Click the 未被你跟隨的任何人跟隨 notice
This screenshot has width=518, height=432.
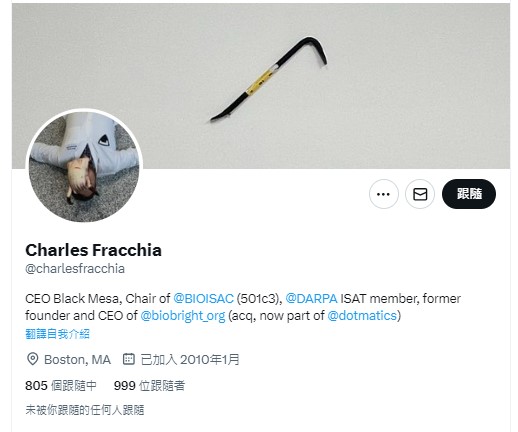(85, 410)
